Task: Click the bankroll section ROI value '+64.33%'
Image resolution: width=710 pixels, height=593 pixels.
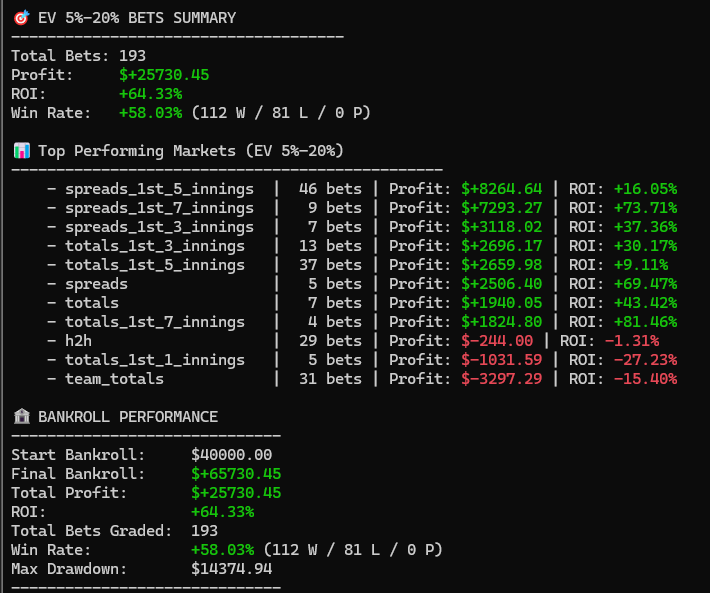Action: 222,512
